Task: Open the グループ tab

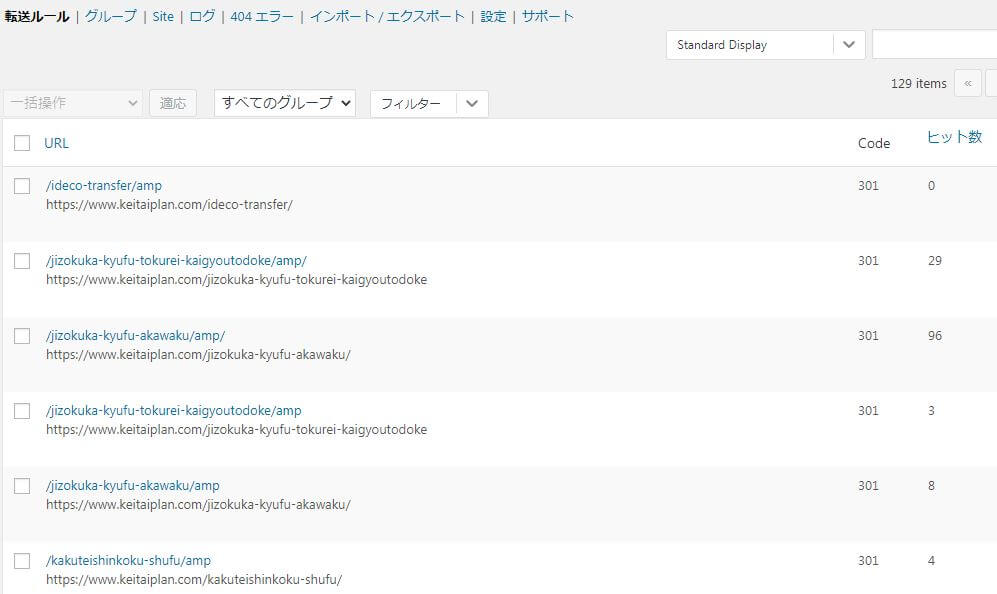Action: [111, 17]
